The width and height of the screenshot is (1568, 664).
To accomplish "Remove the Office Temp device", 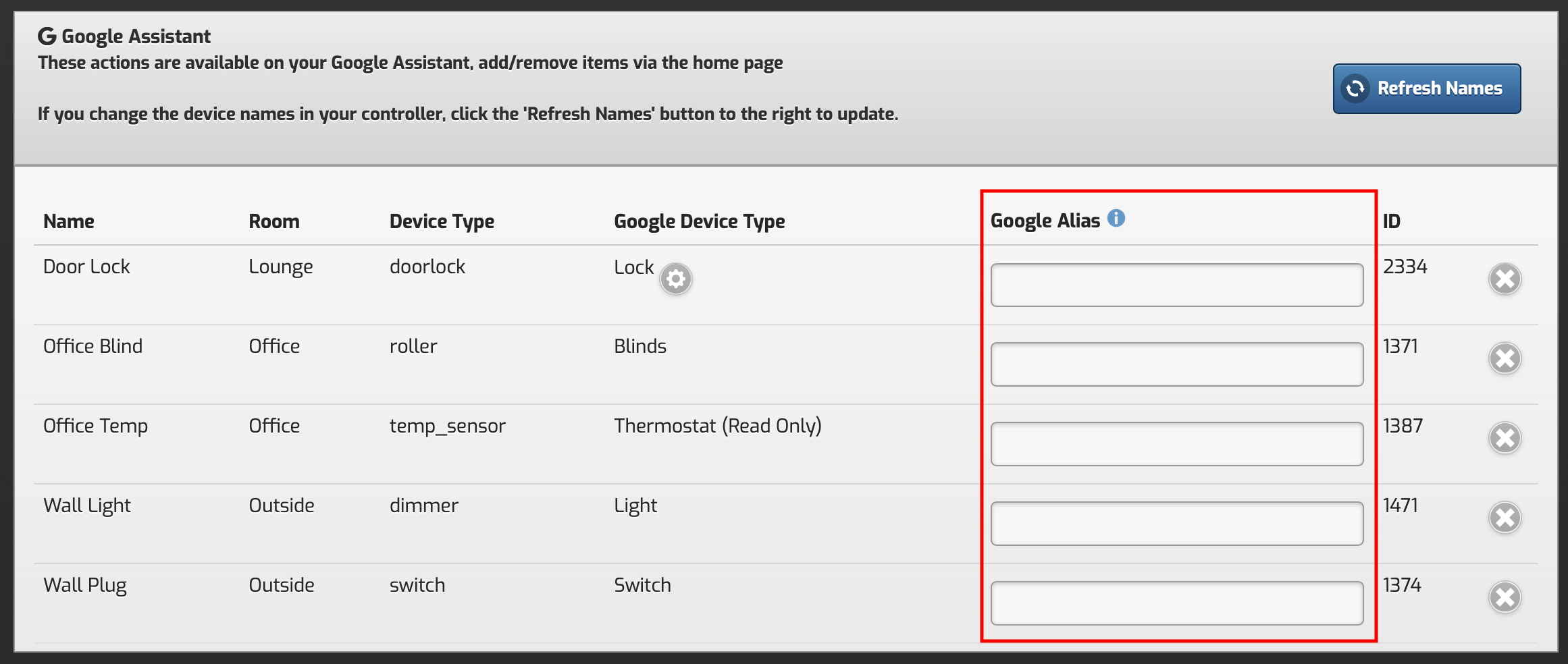I will click(x=1505, y=438).
